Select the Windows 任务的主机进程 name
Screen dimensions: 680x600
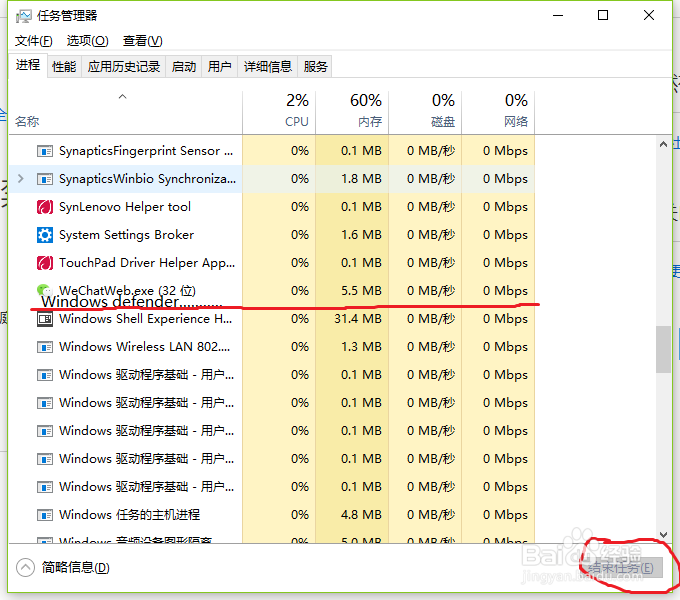pos(129,515)
